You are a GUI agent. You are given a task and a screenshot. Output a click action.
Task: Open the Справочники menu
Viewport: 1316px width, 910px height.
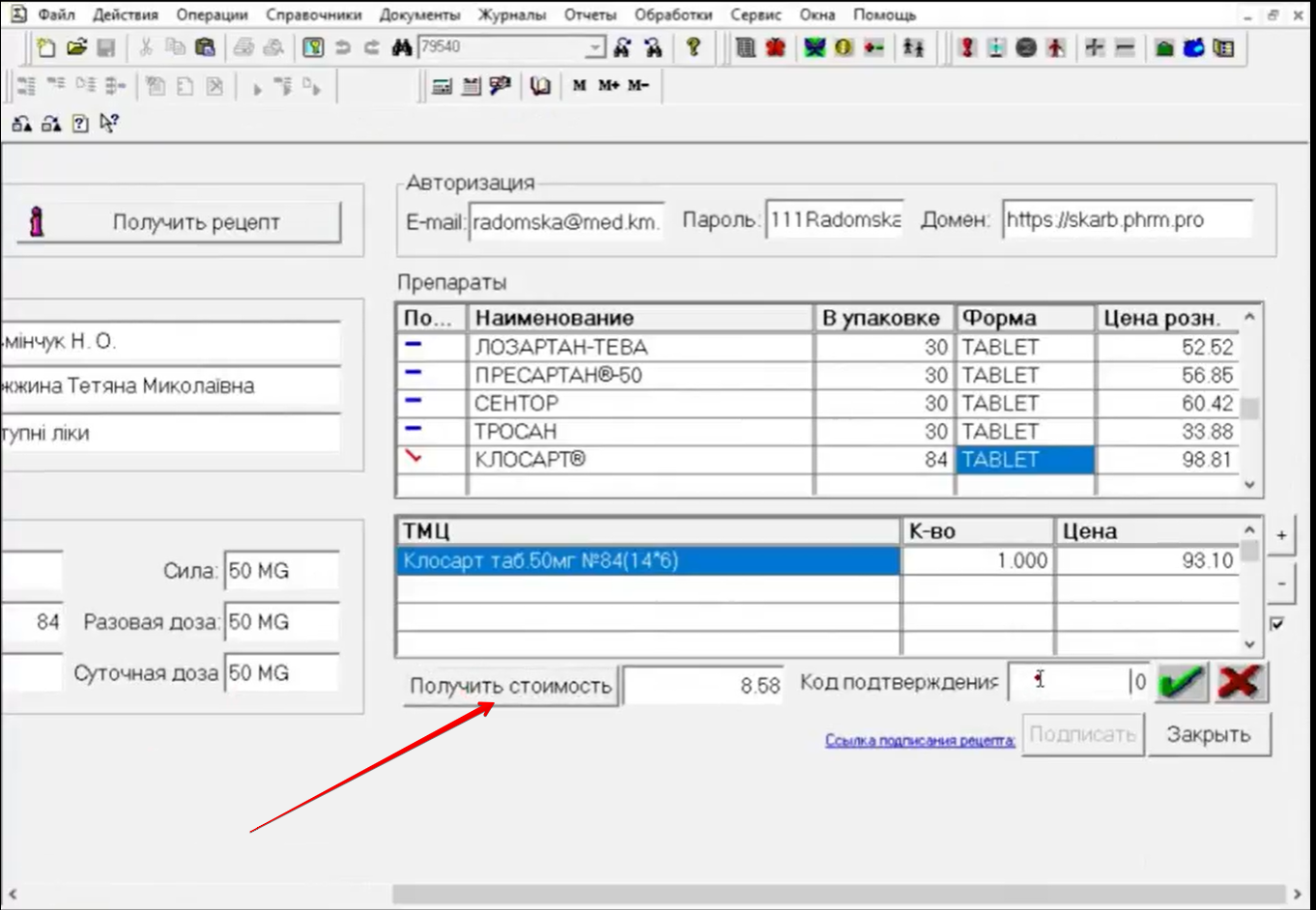click(313, 14)
